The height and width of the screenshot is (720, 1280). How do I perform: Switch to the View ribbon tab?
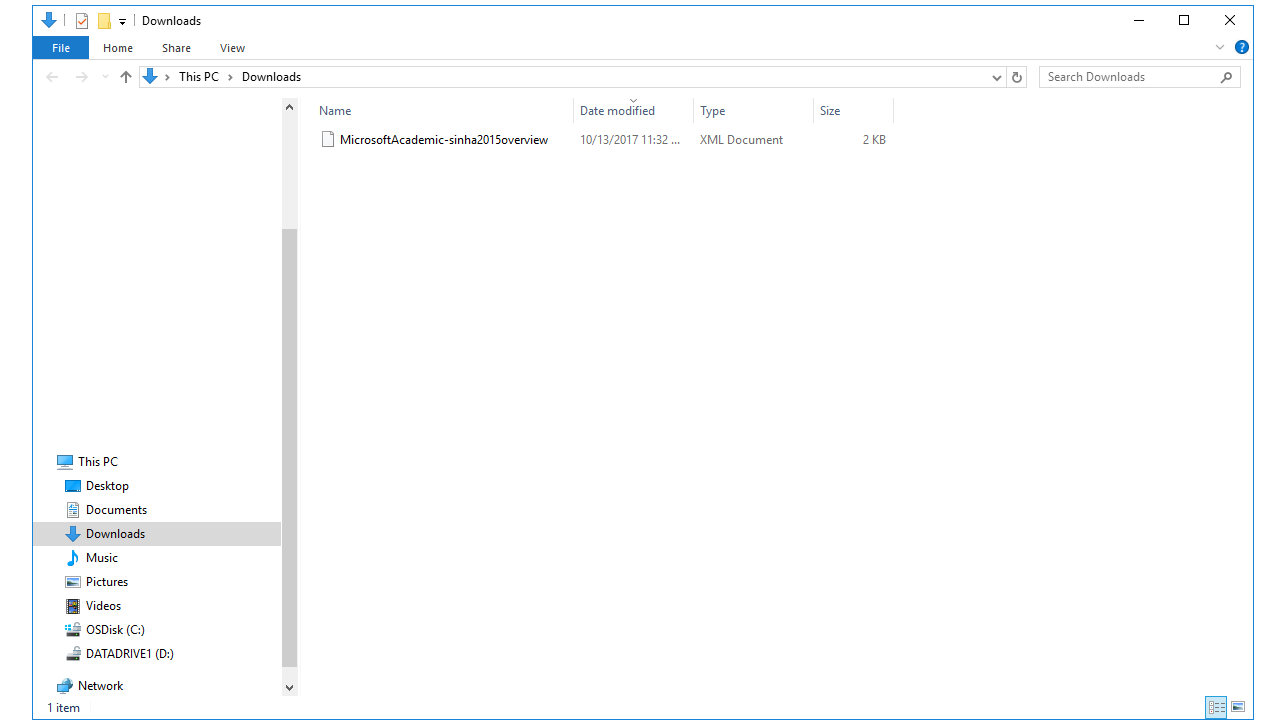pos(232,48)
